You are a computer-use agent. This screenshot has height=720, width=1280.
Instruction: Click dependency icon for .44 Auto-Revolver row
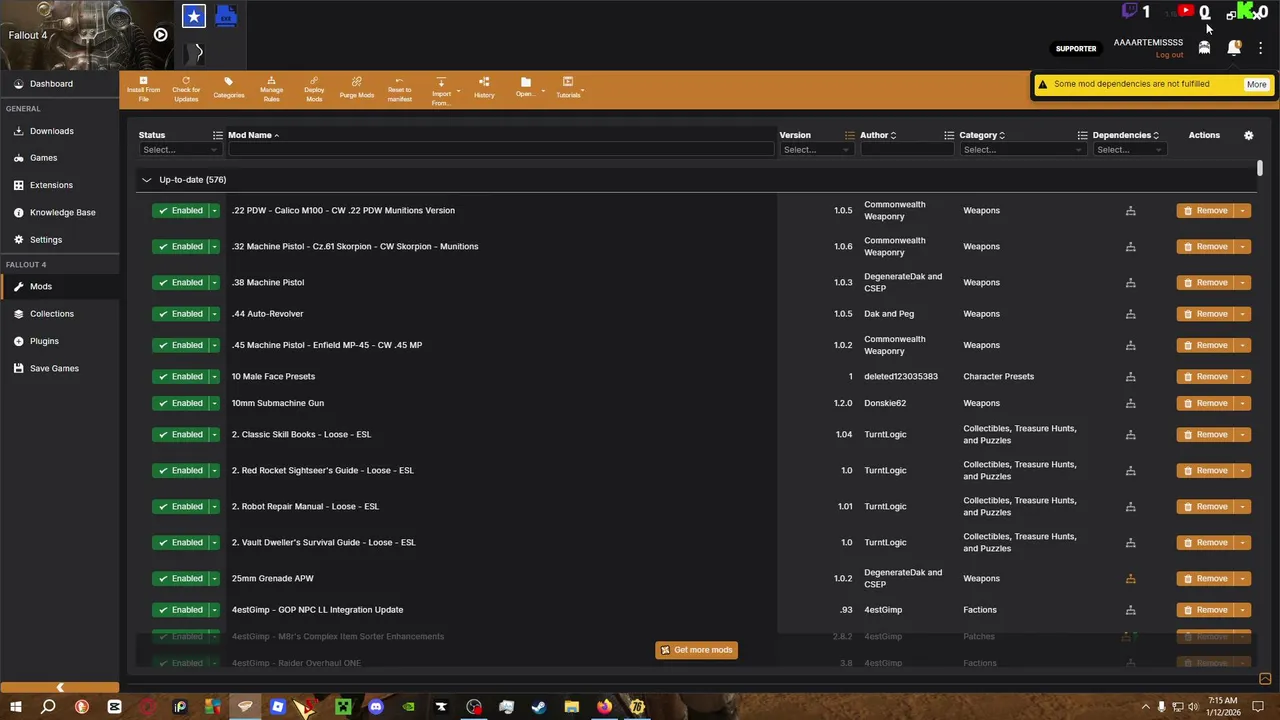tap(1131, 314)
